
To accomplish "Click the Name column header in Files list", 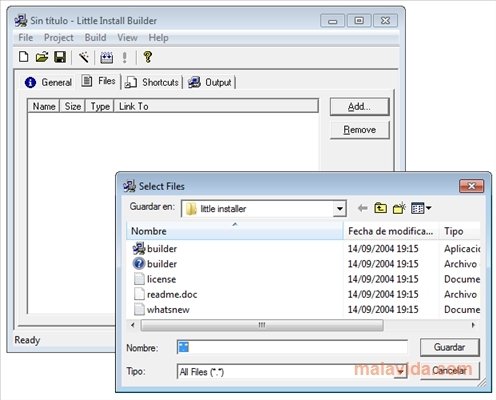I will 44,106.
